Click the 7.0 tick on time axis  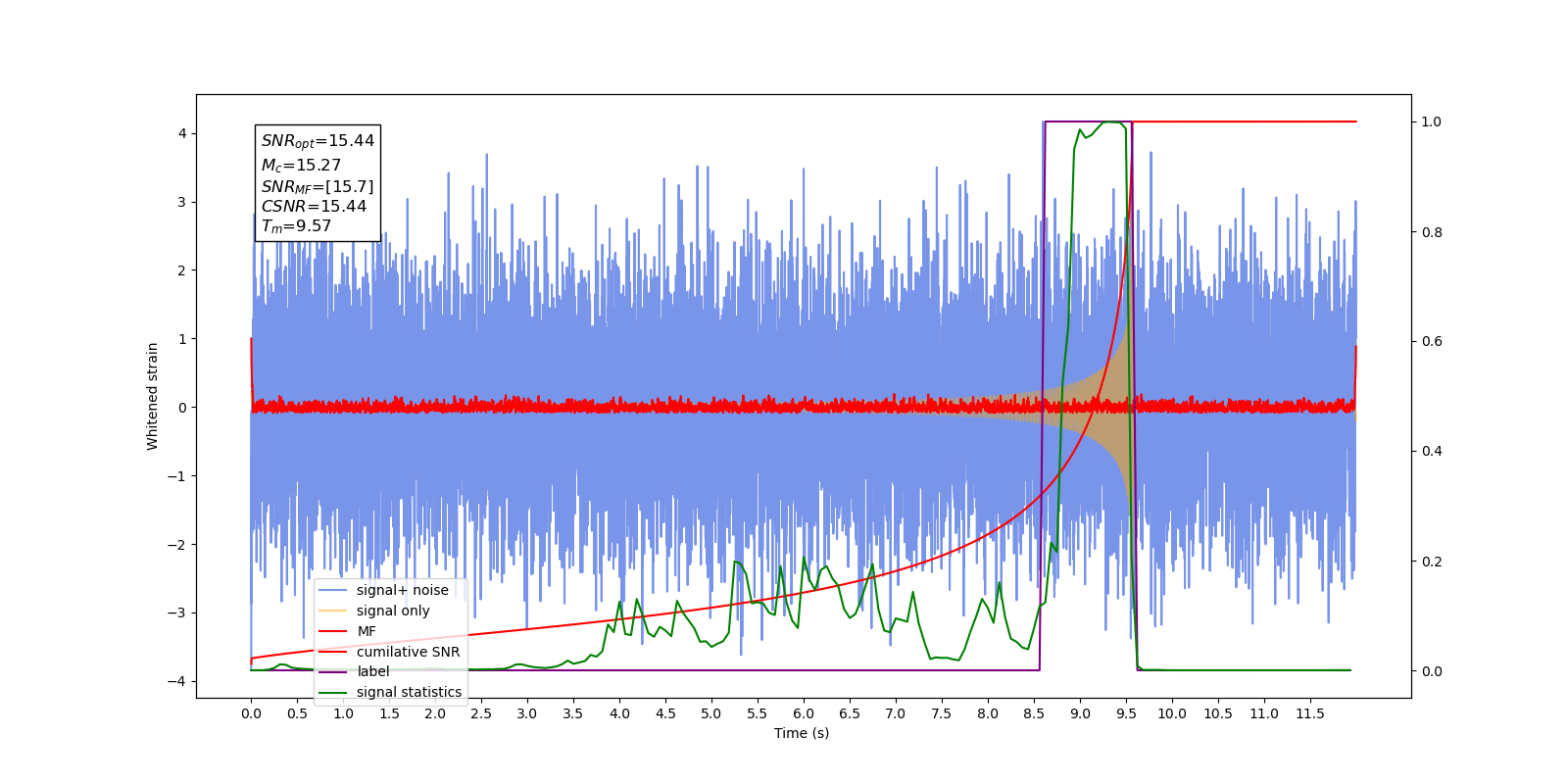[x=896, y=713]
